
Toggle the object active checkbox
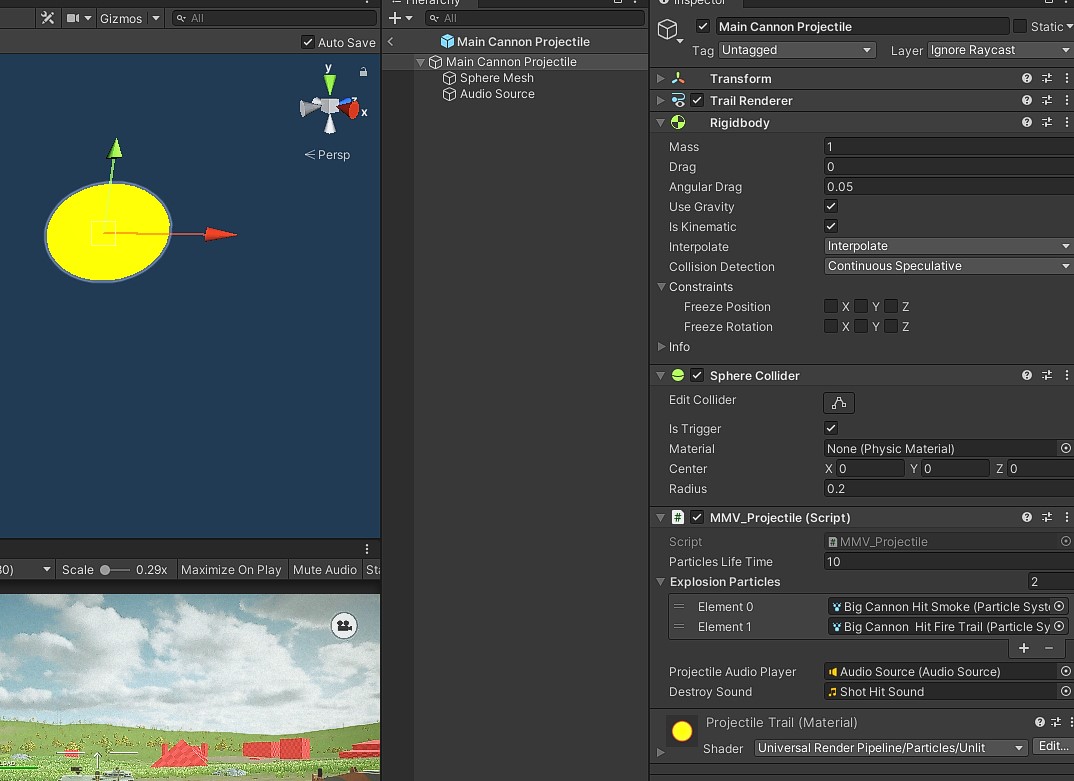click(x=703, y=26)
